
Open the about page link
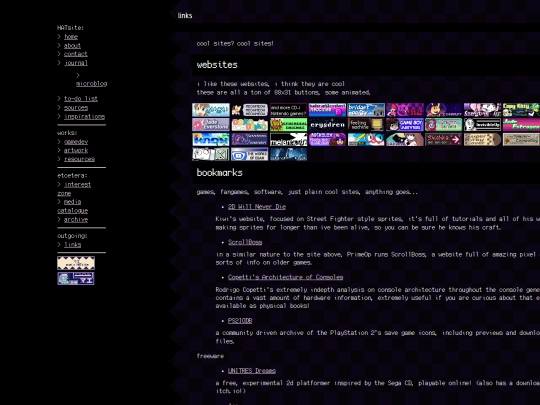coord(72,45)
